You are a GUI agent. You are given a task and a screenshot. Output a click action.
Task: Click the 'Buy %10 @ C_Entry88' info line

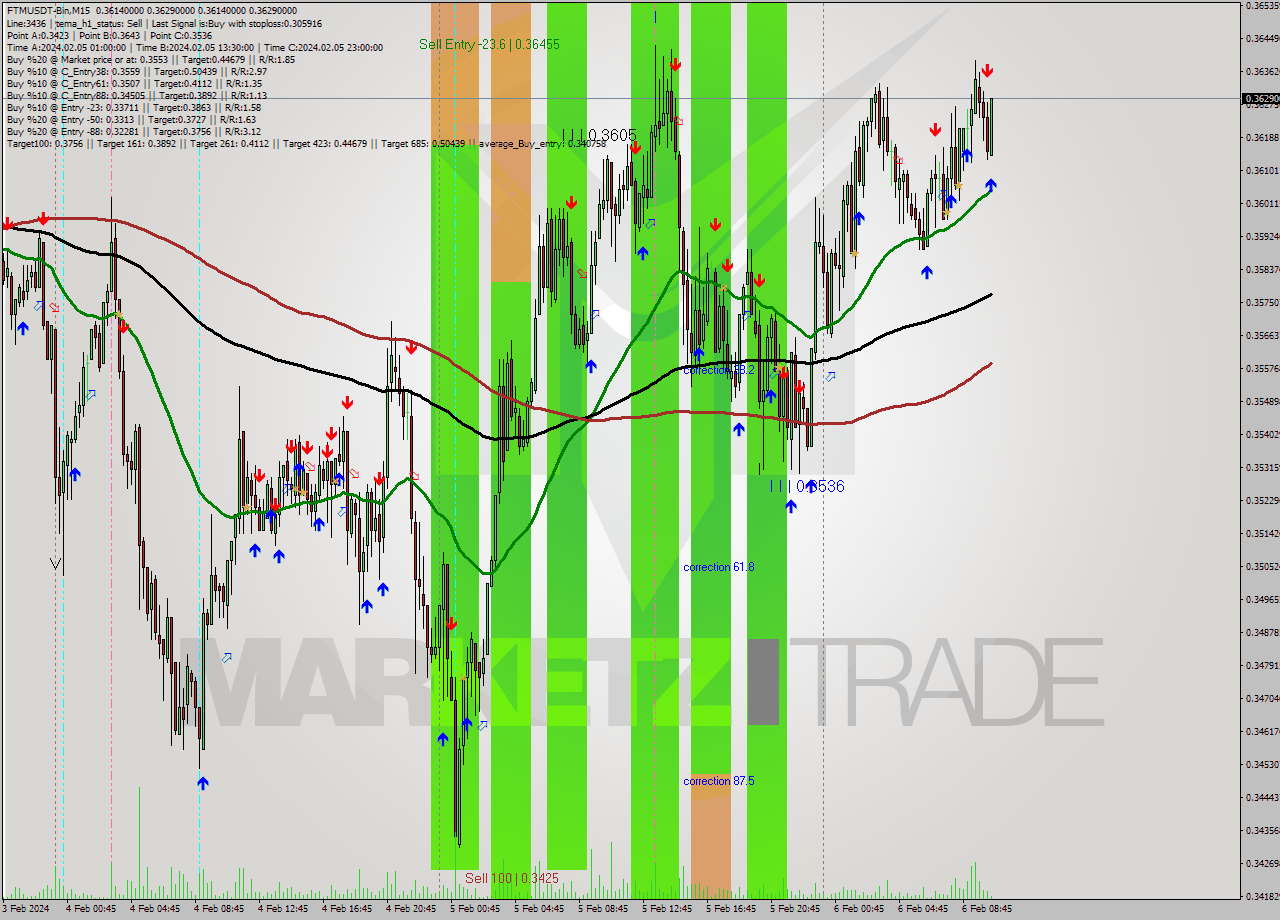pos(136,95)
